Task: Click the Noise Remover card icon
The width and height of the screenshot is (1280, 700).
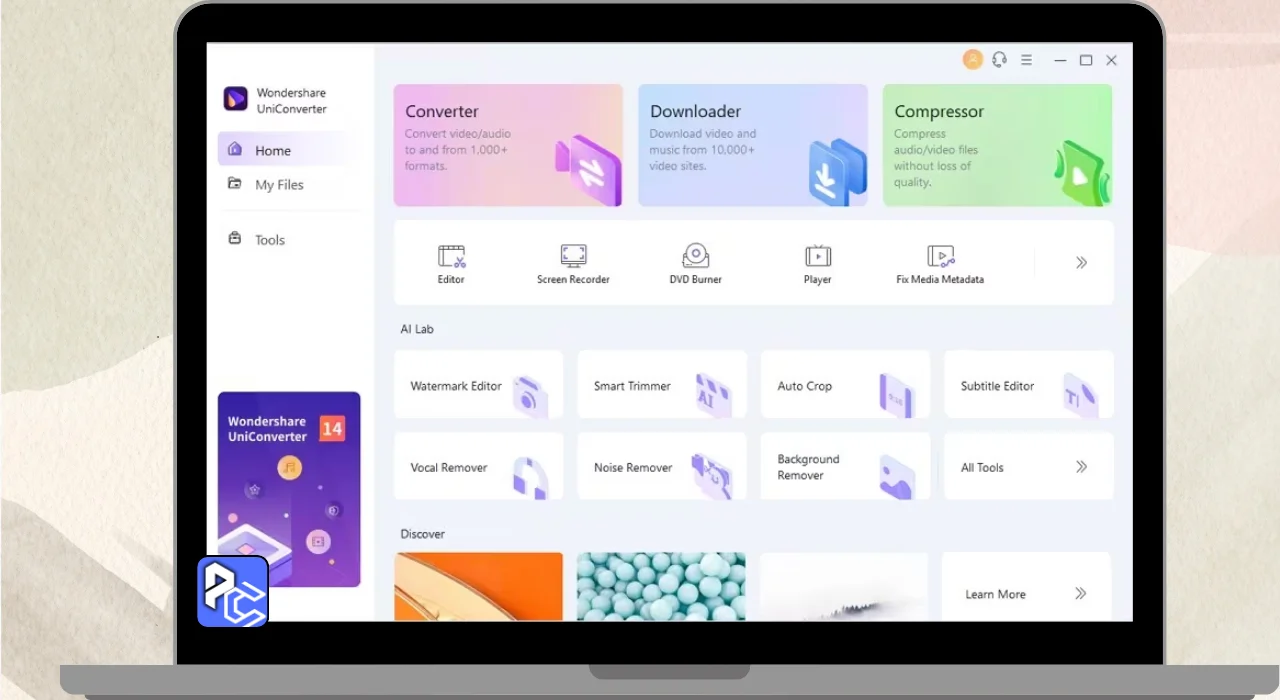Action: coord(712,477)
